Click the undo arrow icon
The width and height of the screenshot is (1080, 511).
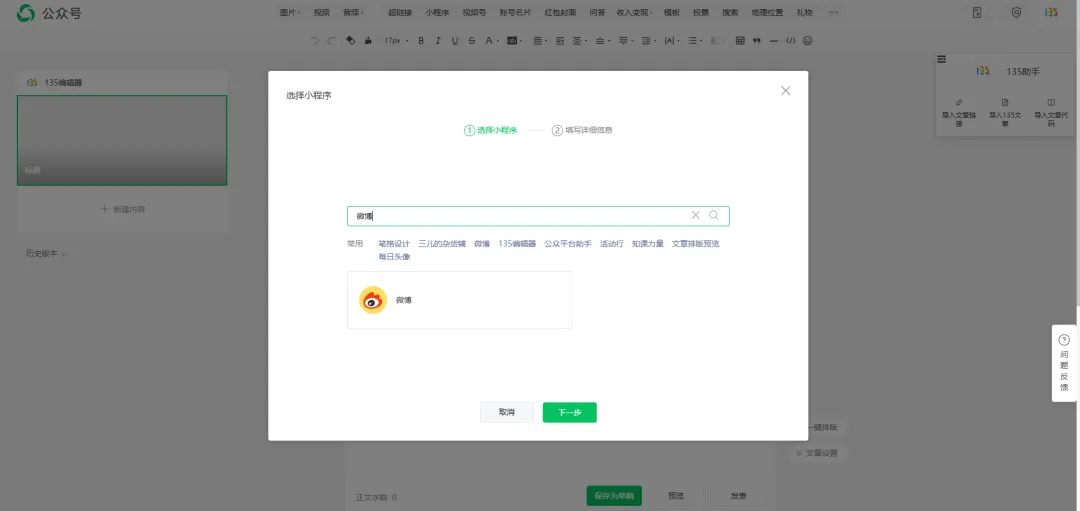pos(314,41)
